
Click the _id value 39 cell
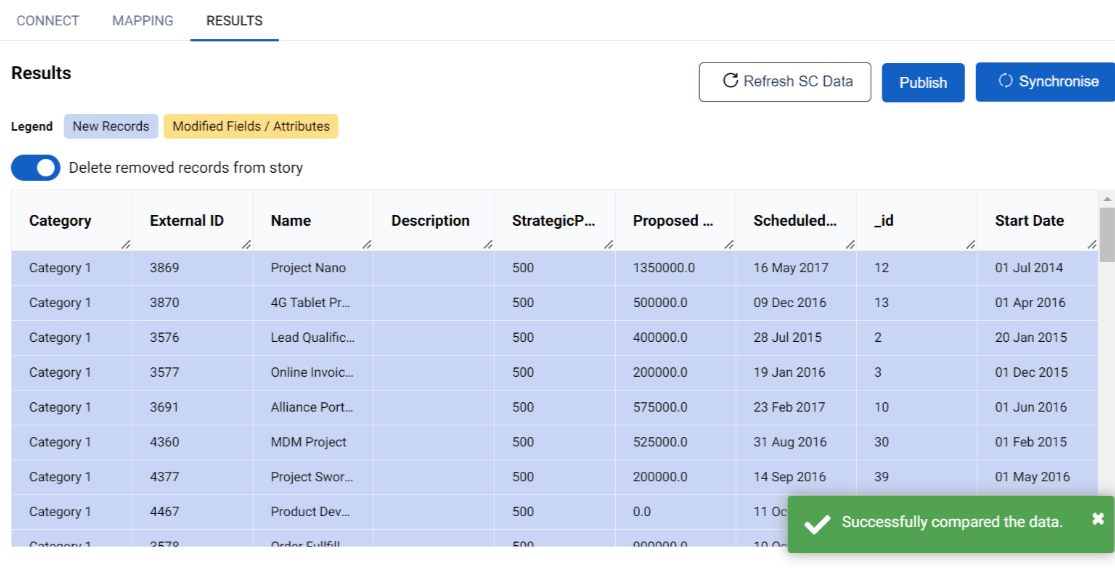(917, 477)
